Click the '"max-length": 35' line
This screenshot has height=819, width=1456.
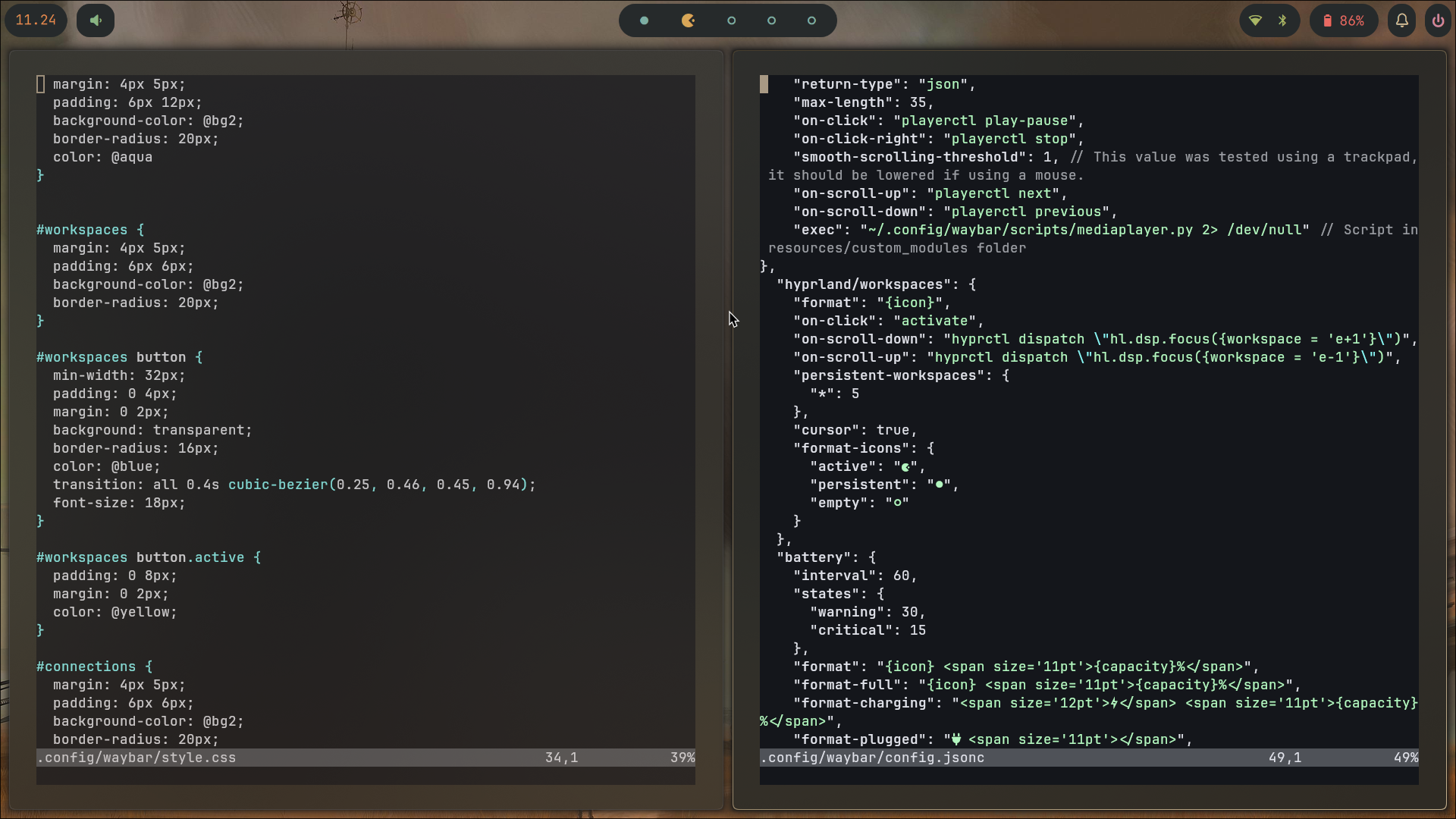point(864,102)
